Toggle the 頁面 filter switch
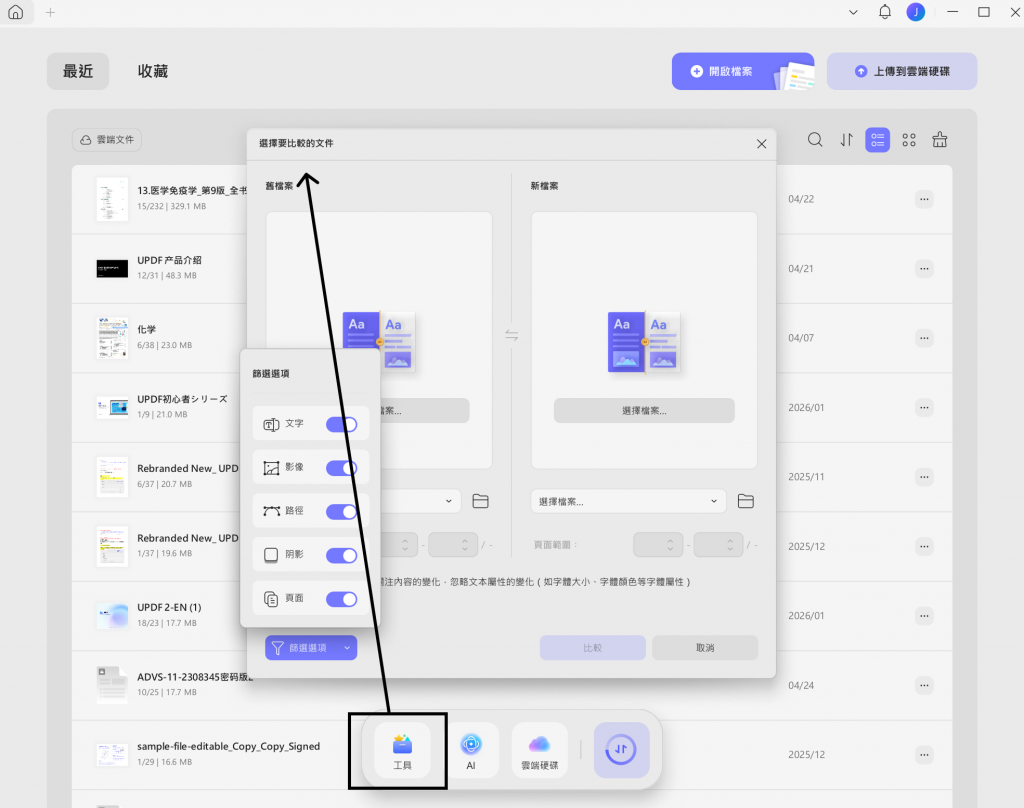This screenshot has width=1024, height=808. tap(342, 599)
